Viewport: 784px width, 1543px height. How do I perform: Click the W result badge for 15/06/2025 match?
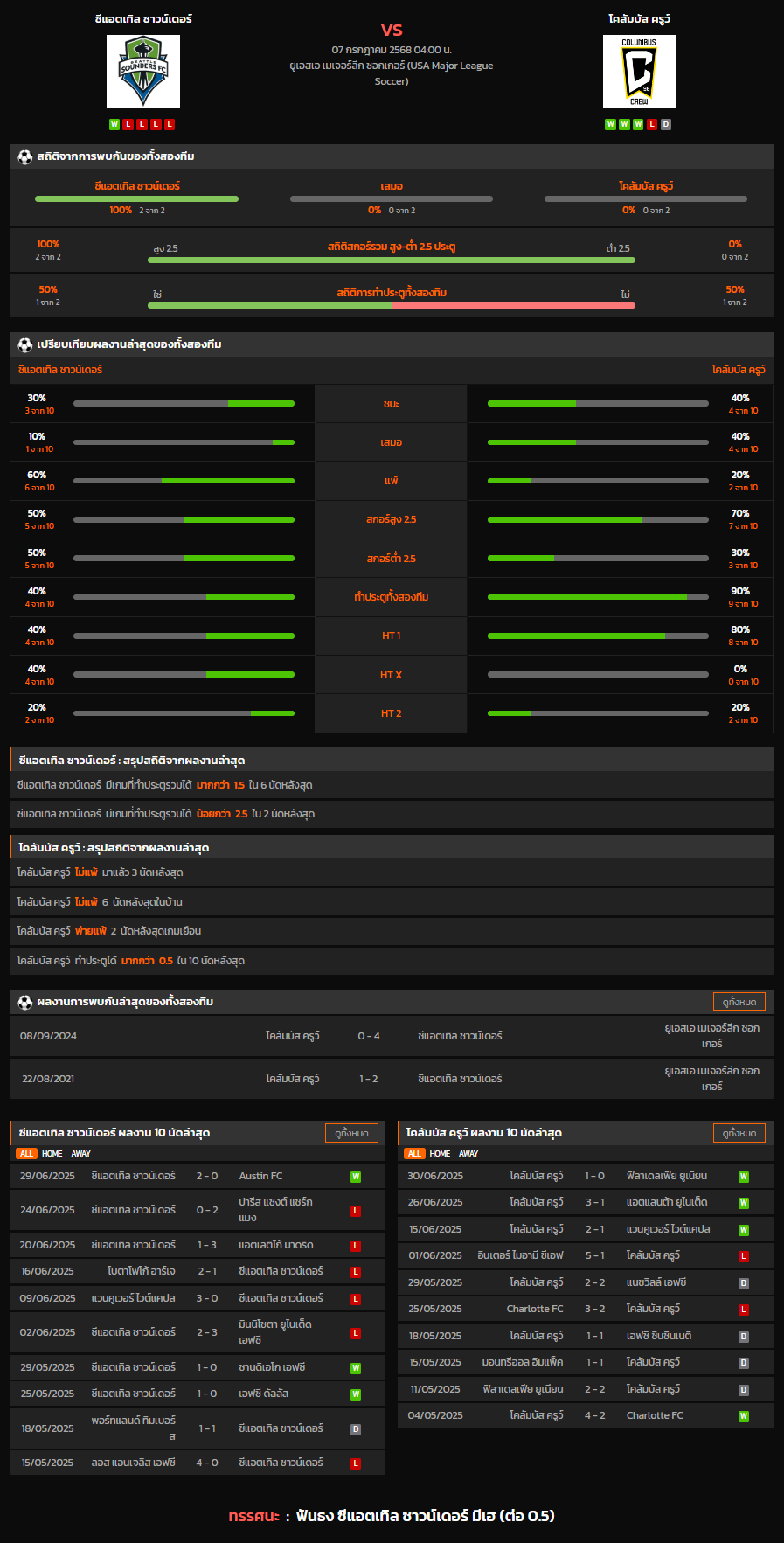[x=744, y=1230]
